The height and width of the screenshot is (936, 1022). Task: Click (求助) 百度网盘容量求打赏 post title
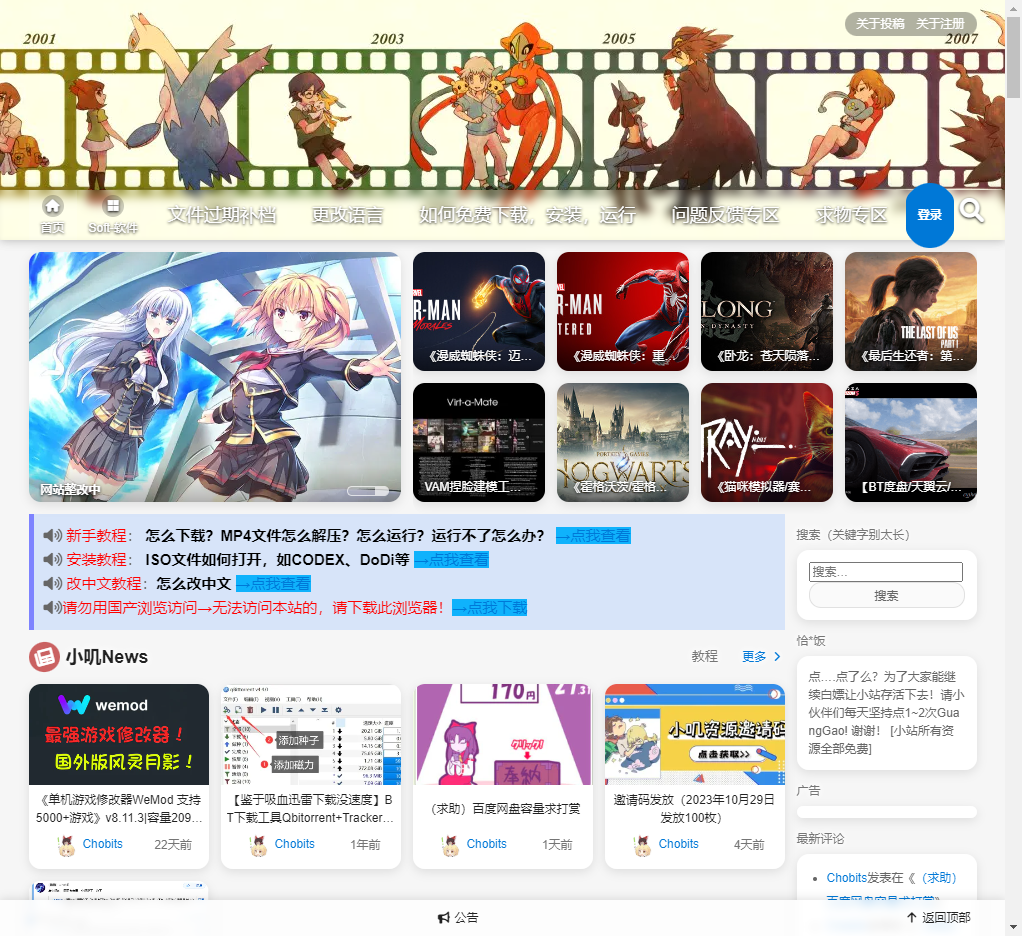[505, 809]
